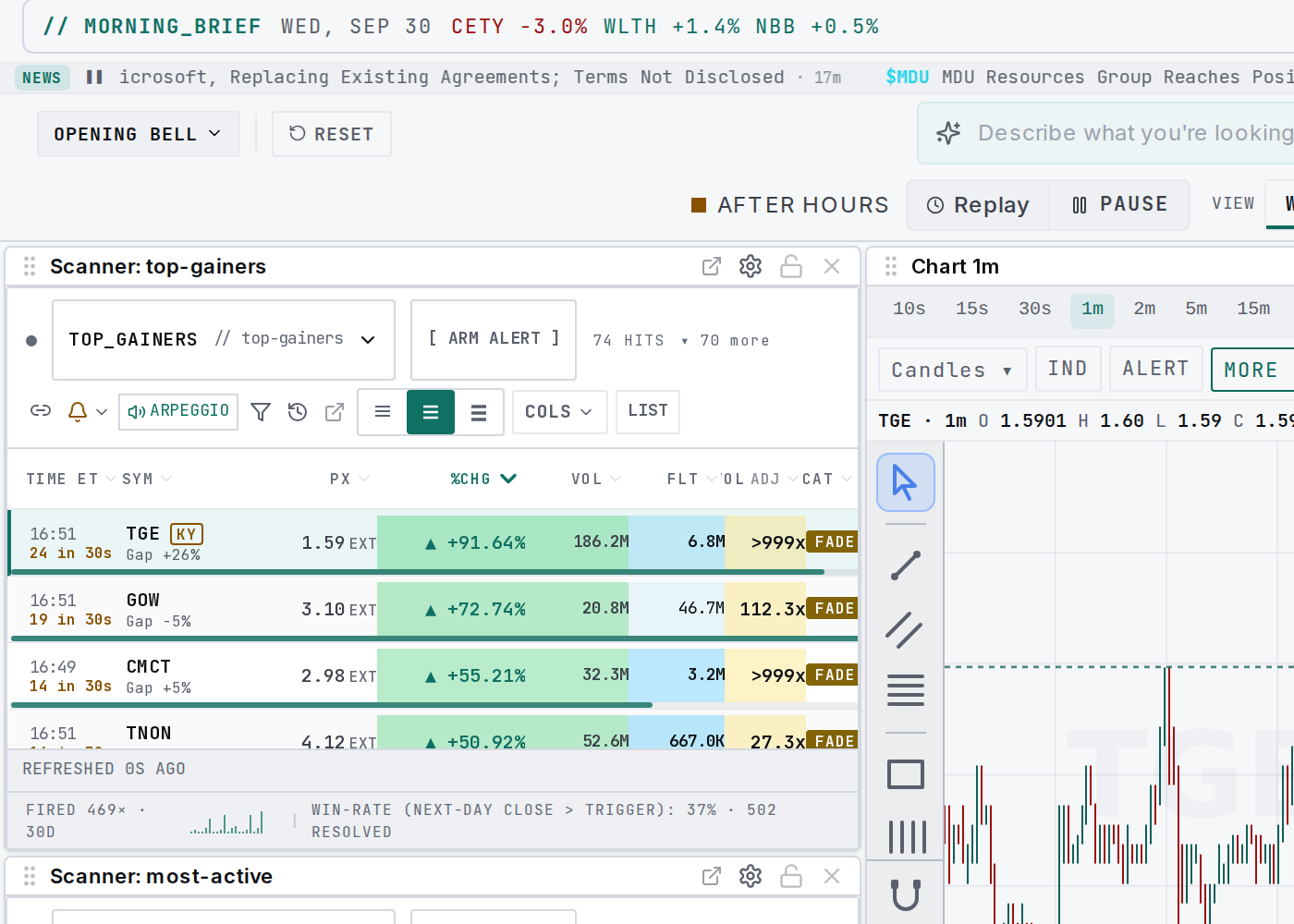Open settings gear for Scanner: top-gainers
The height and width of the screenshot is (924, 1294).
pos(751,266)
